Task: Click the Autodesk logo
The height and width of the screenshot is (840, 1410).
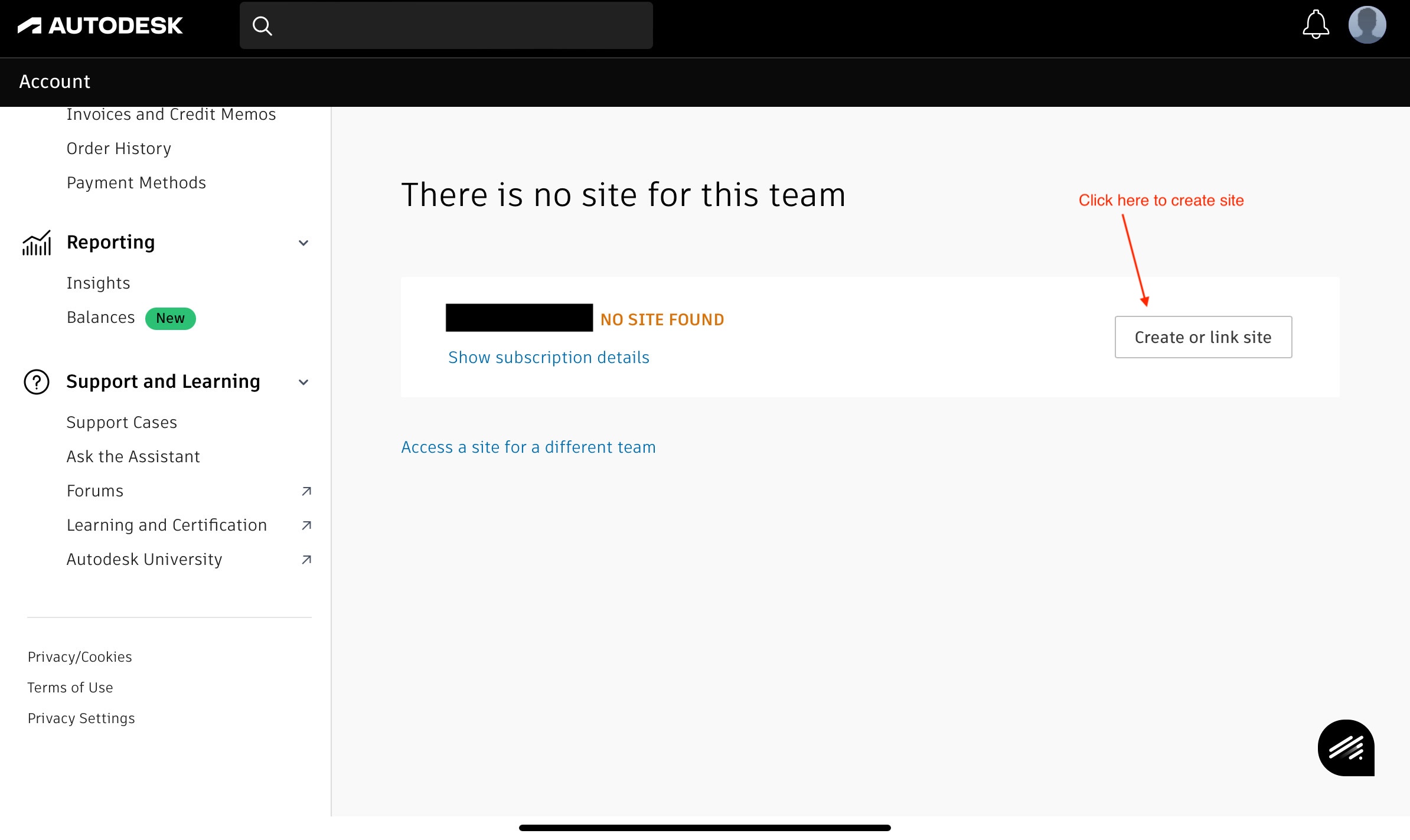Action: pos(100,25)
